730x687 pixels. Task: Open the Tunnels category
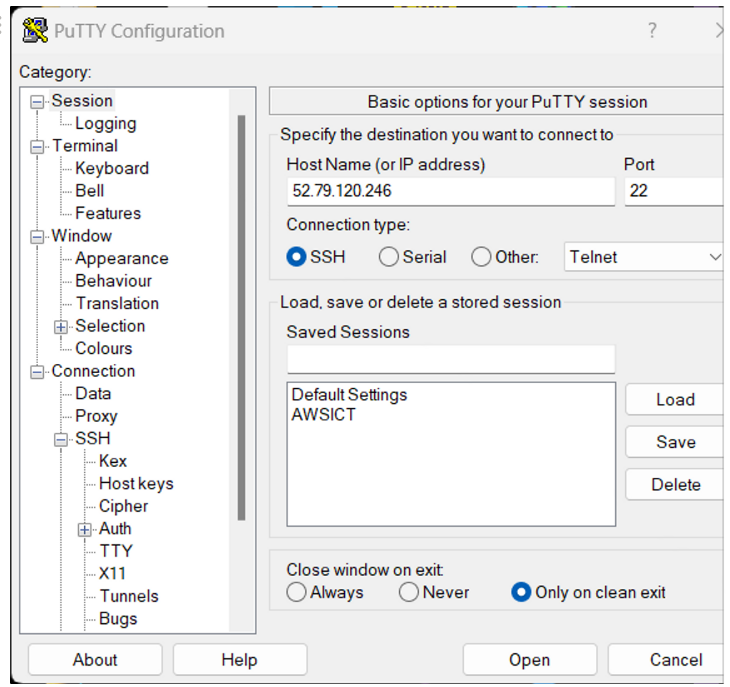click(129, 596)
